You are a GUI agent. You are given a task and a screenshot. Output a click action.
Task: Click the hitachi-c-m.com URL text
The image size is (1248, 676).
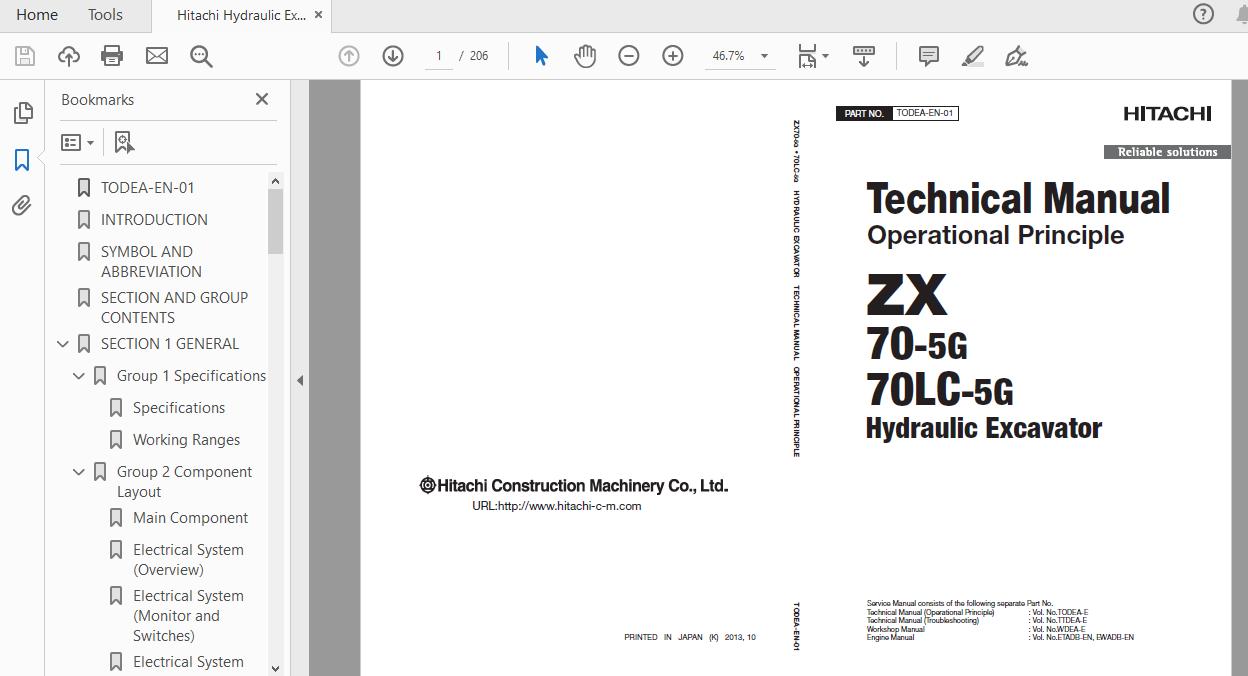tap(557, 506)
